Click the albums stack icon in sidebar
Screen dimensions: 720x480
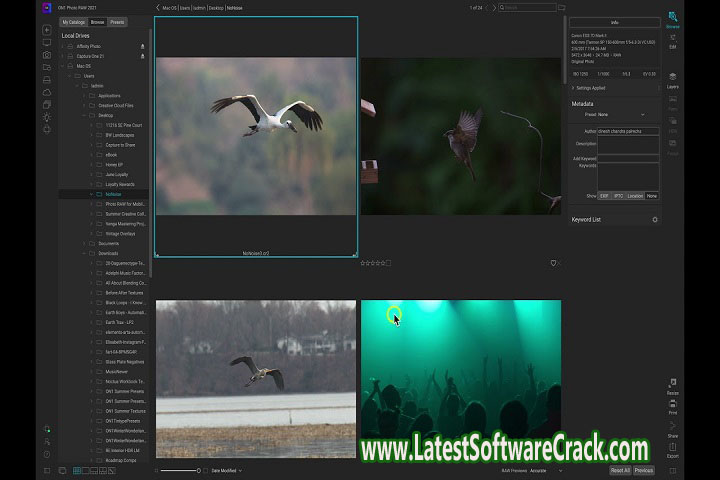click(x=47, y=105)
